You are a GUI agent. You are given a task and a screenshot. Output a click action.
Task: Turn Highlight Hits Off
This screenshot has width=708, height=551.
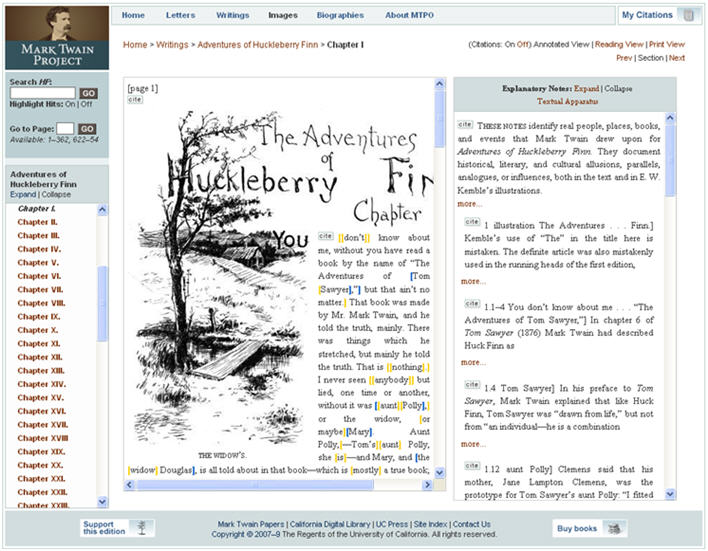[x=86, y=104]
